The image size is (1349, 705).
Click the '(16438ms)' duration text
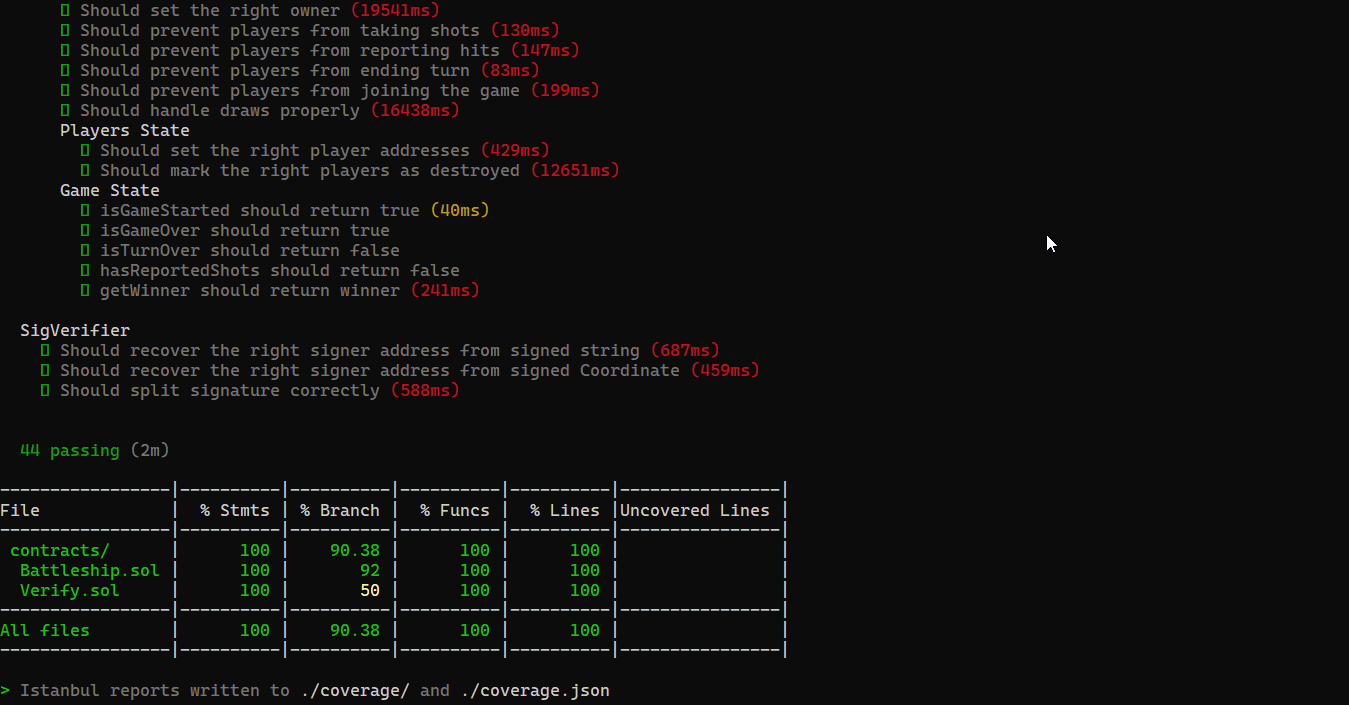415,110
